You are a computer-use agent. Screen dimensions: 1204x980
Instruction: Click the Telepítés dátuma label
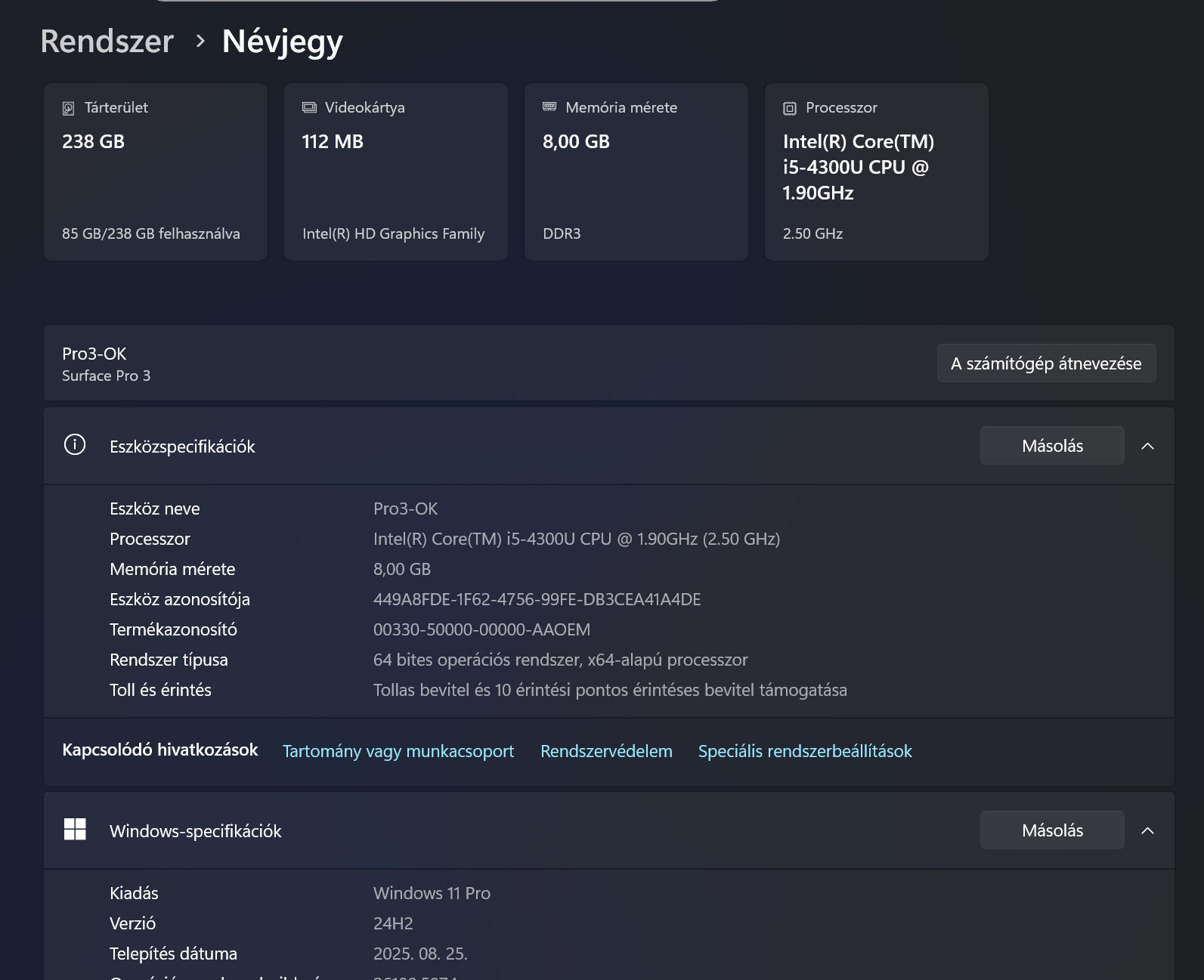[173, 954]
